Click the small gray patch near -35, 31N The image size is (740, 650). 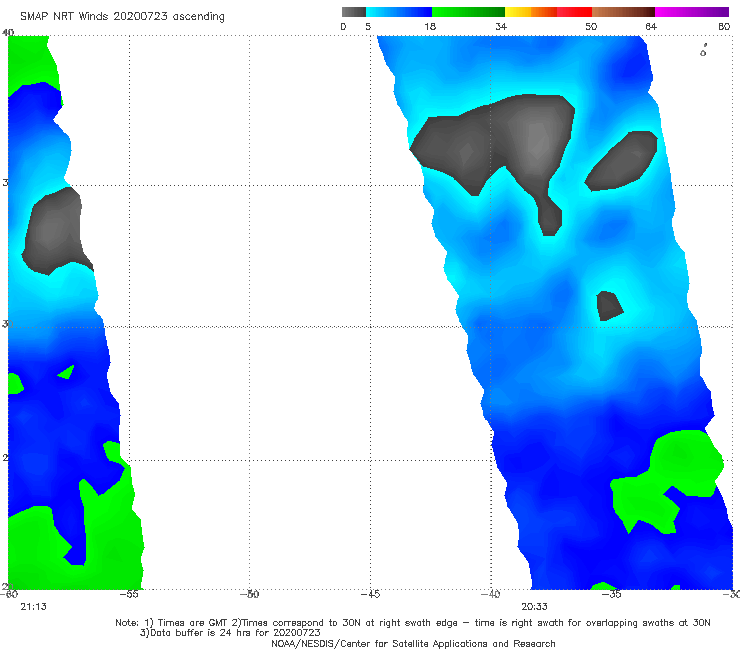pyautogui.click(x=609, y=306)
